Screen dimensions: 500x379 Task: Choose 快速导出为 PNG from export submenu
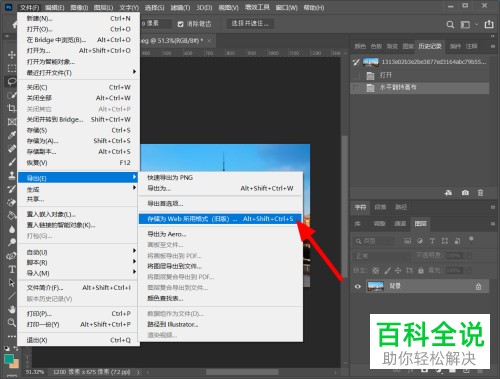coord(220,178)
